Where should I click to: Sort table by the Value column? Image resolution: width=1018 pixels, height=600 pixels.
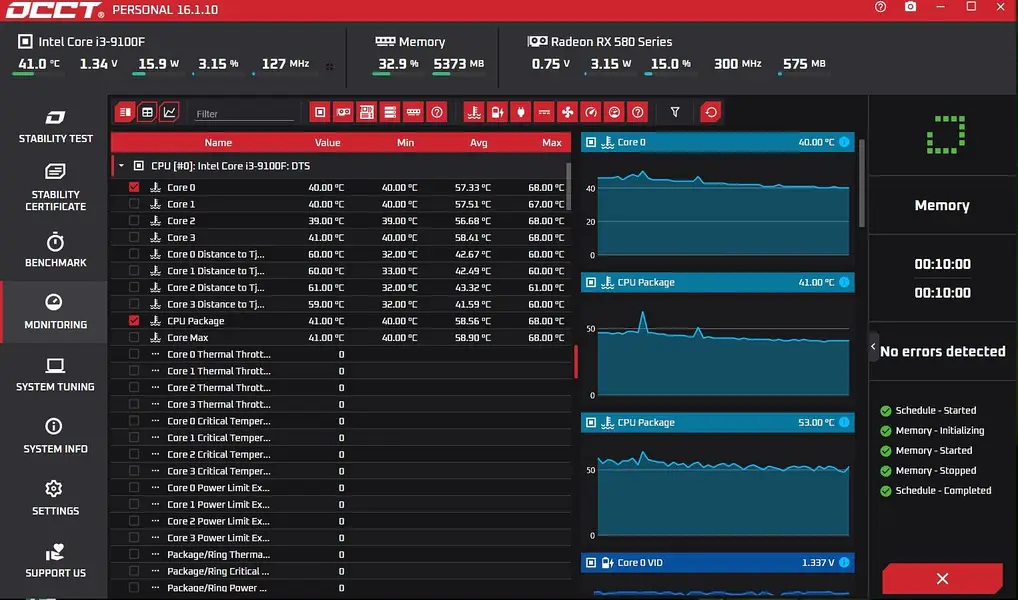[x=327, y=142]
